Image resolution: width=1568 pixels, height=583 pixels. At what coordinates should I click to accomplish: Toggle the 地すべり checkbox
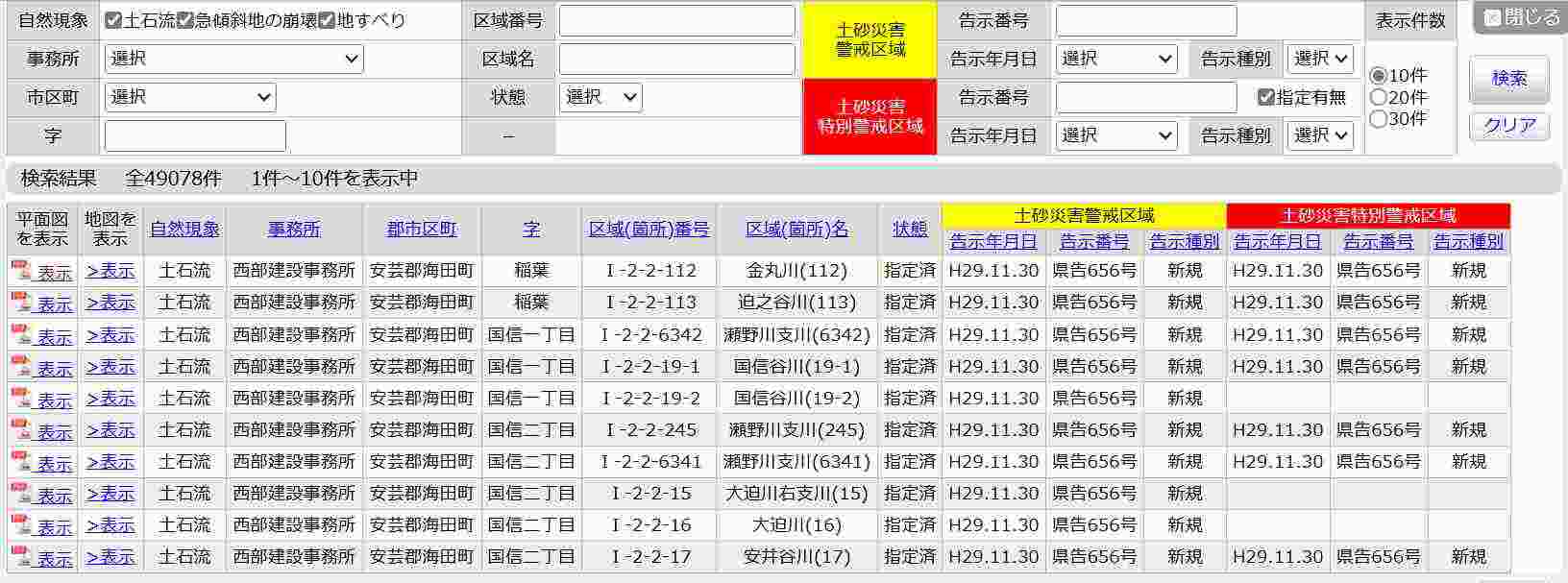(327, 20)
